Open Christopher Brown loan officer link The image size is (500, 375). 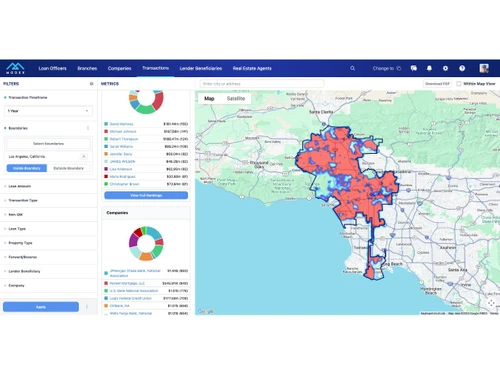pyautogui.click(x=125, y=184)
